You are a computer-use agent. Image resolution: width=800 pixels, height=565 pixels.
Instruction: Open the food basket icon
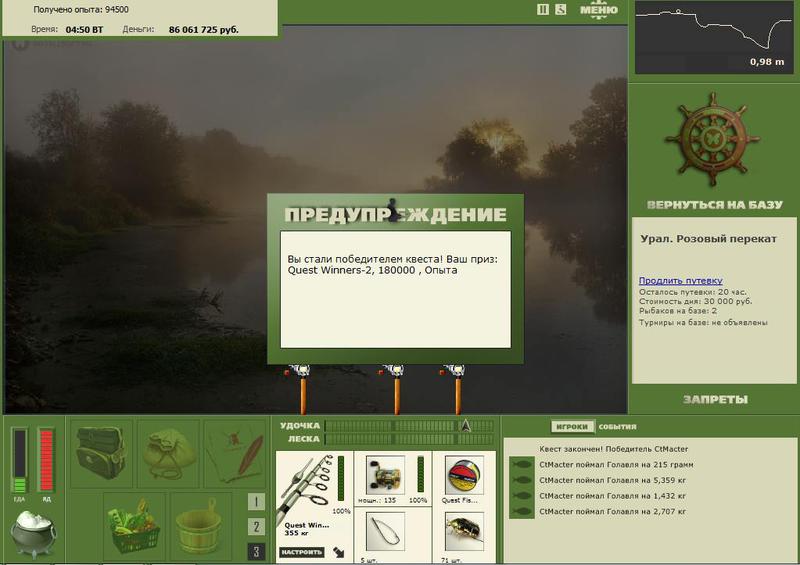point(134,526)
